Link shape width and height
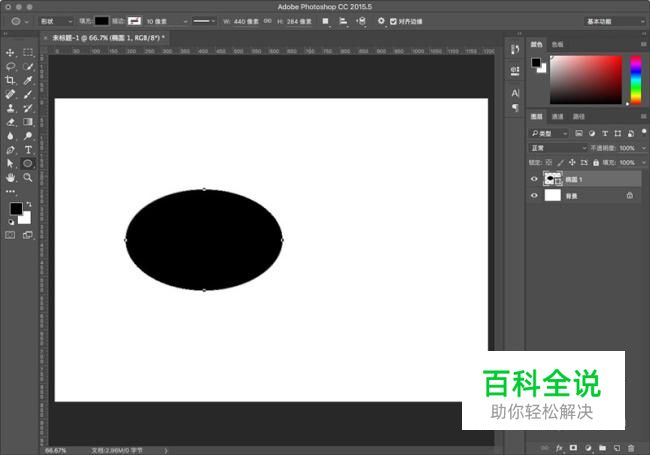The width and height of the screenshot is (650, 455). [268, 21]
